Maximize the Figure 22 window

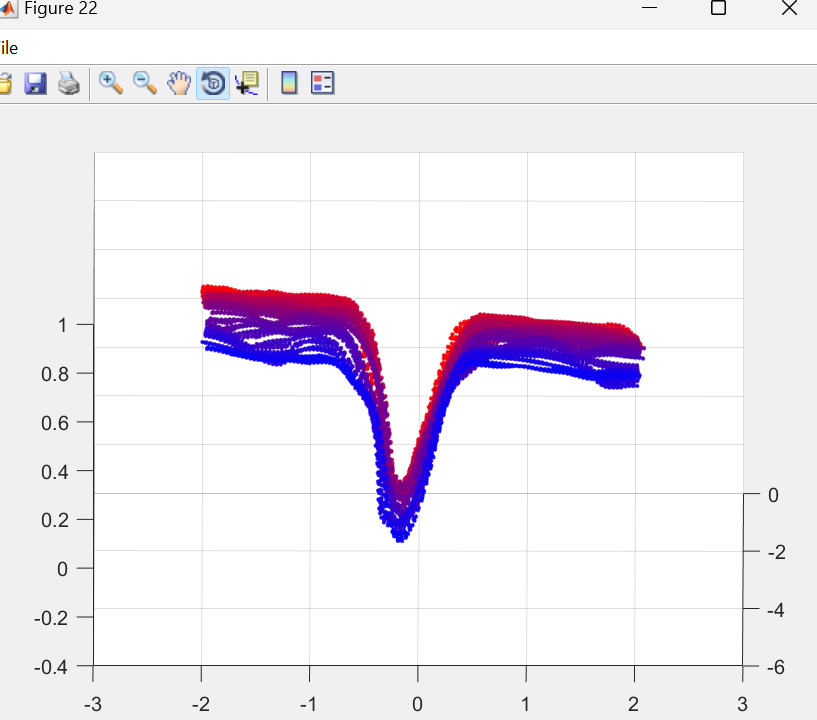718,9
